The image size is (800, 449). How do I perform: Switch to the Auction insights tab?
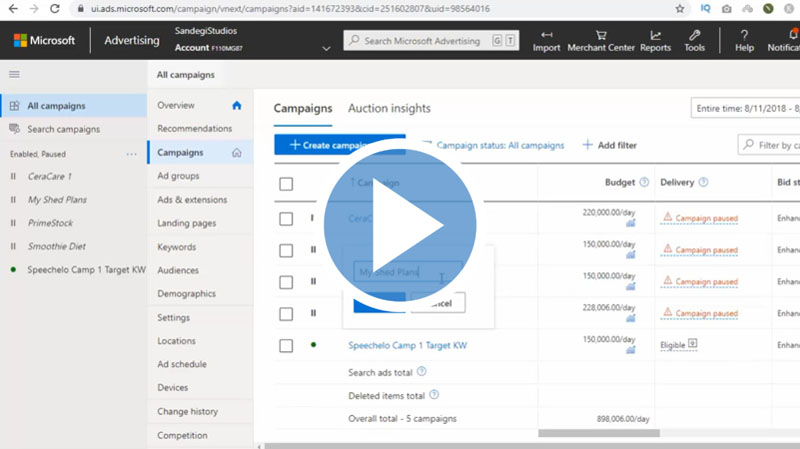389,108
